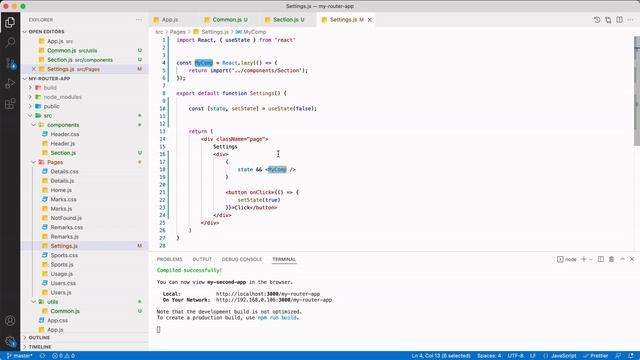Split the terminal panel
This screenshot has width=640, height=360.
pos(601,259)
